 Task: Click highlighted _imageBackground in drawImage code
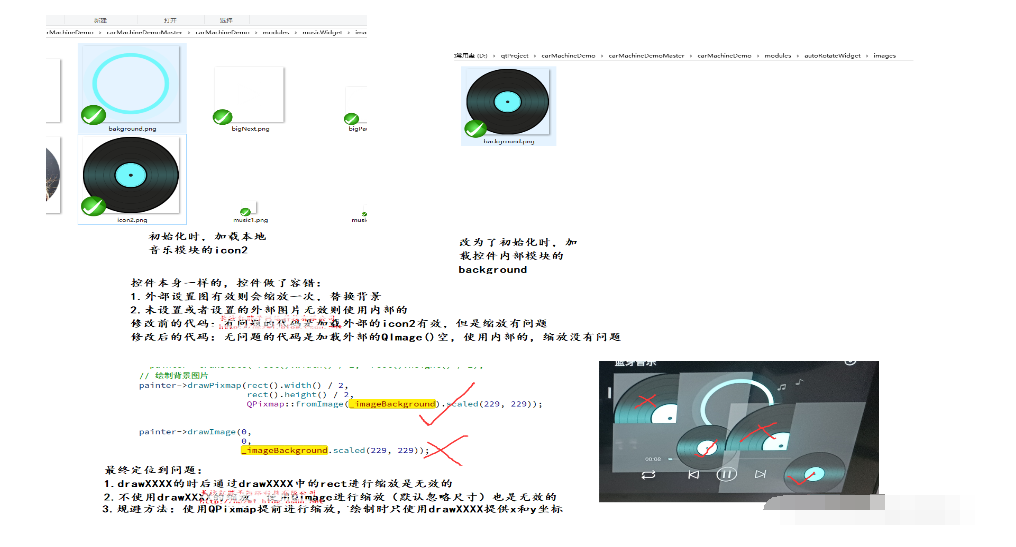[x=284, y=450]
